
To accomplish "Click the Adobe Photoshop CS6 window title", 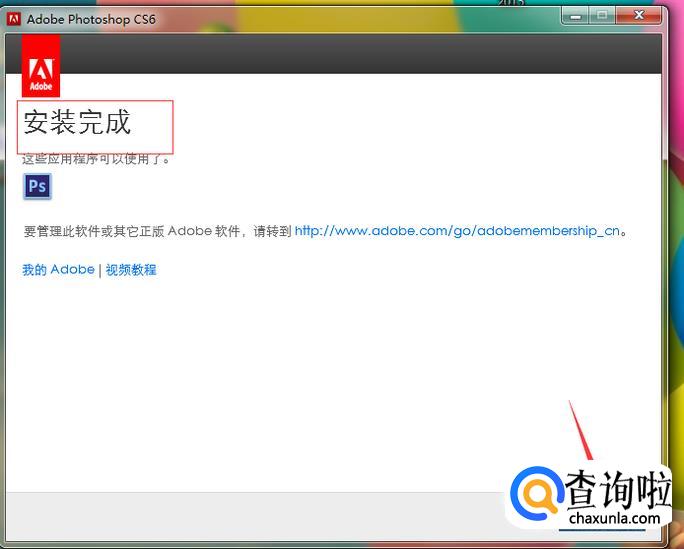I will (x=91, y=20).
